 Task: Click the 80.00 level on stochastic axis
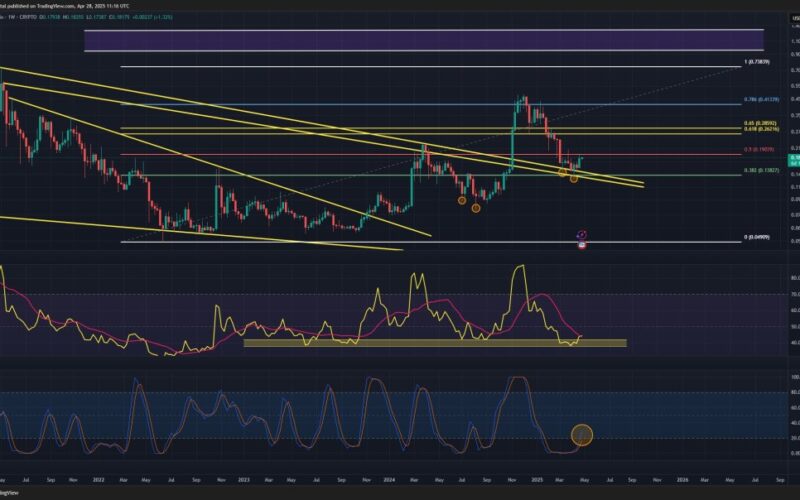click(795, 392)
